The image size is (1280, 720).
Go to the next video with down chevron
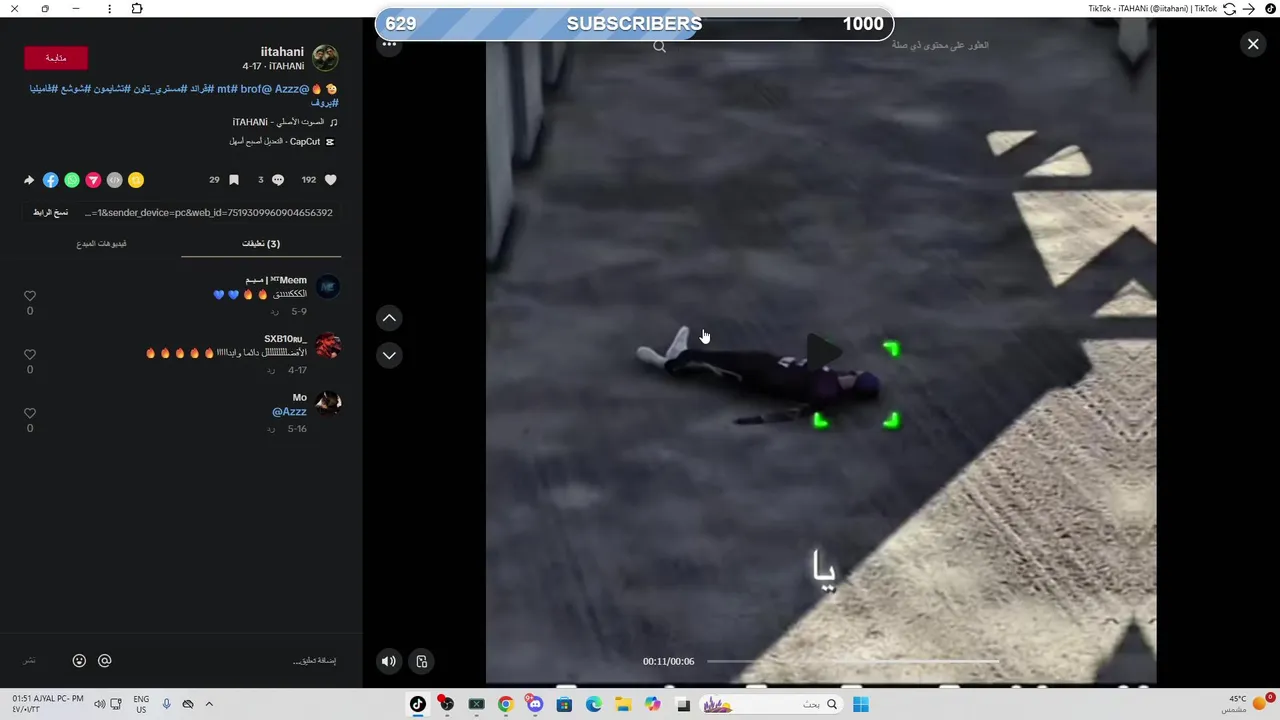(x=389, y=355)
